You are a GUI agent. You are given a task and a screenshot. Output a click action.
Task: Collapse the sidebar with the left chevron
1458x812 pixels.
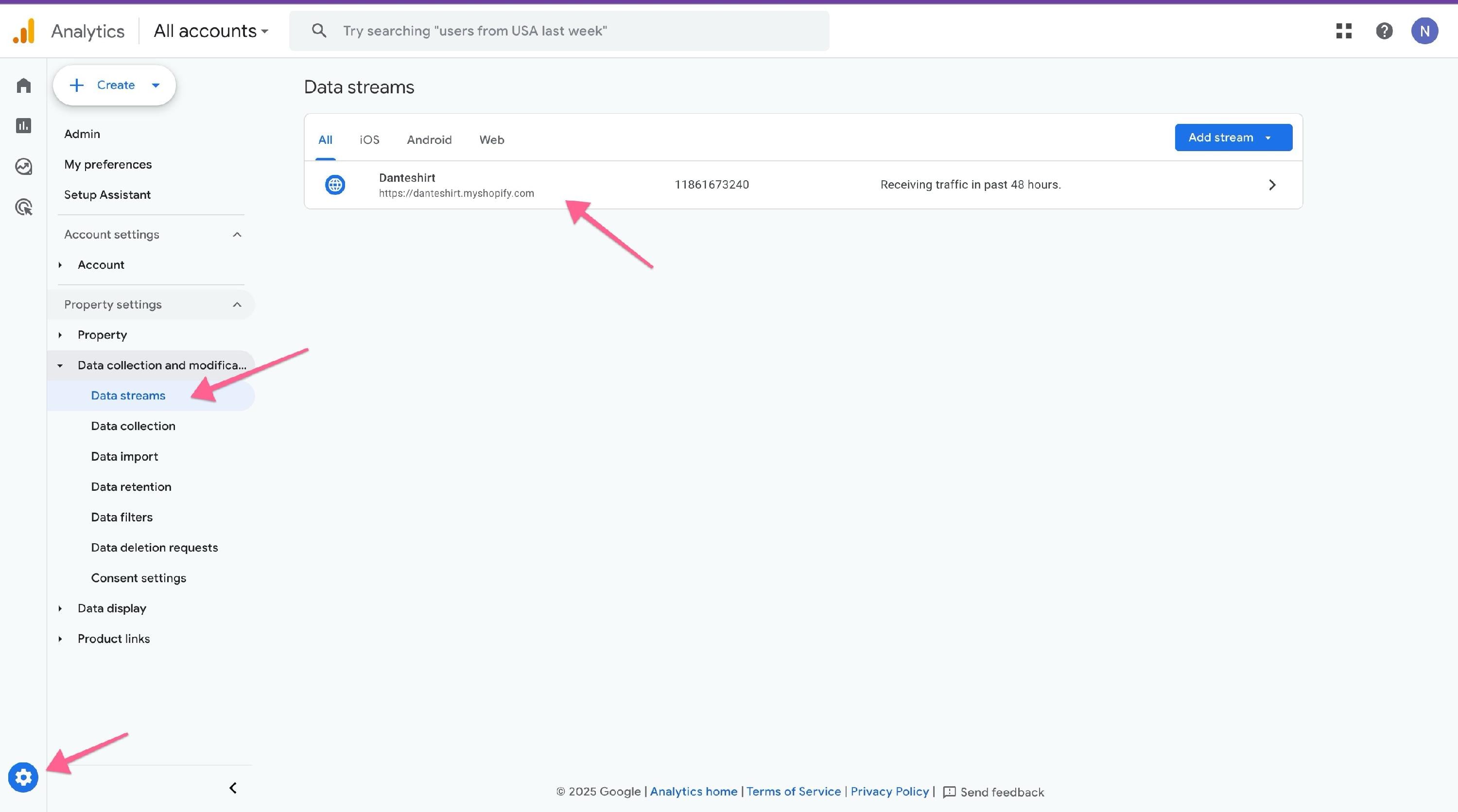pyautogui.click(x=233, y=788)
